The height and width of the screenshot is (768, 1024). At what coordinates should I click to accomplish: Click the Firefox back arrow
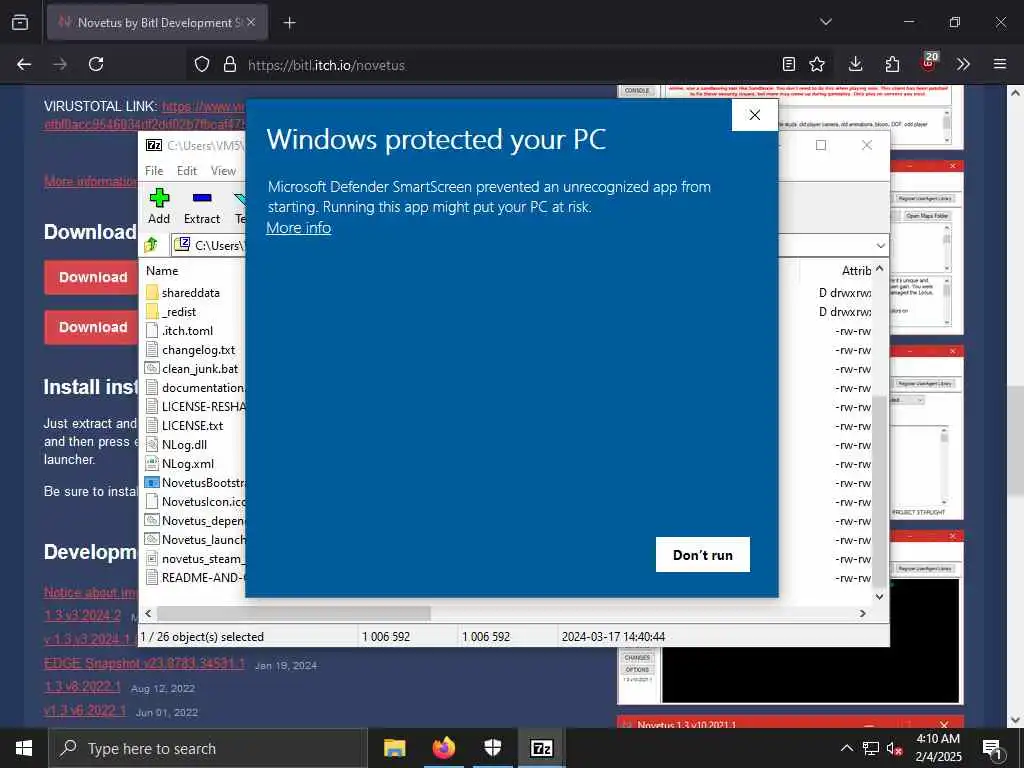[x=24, y=64]
